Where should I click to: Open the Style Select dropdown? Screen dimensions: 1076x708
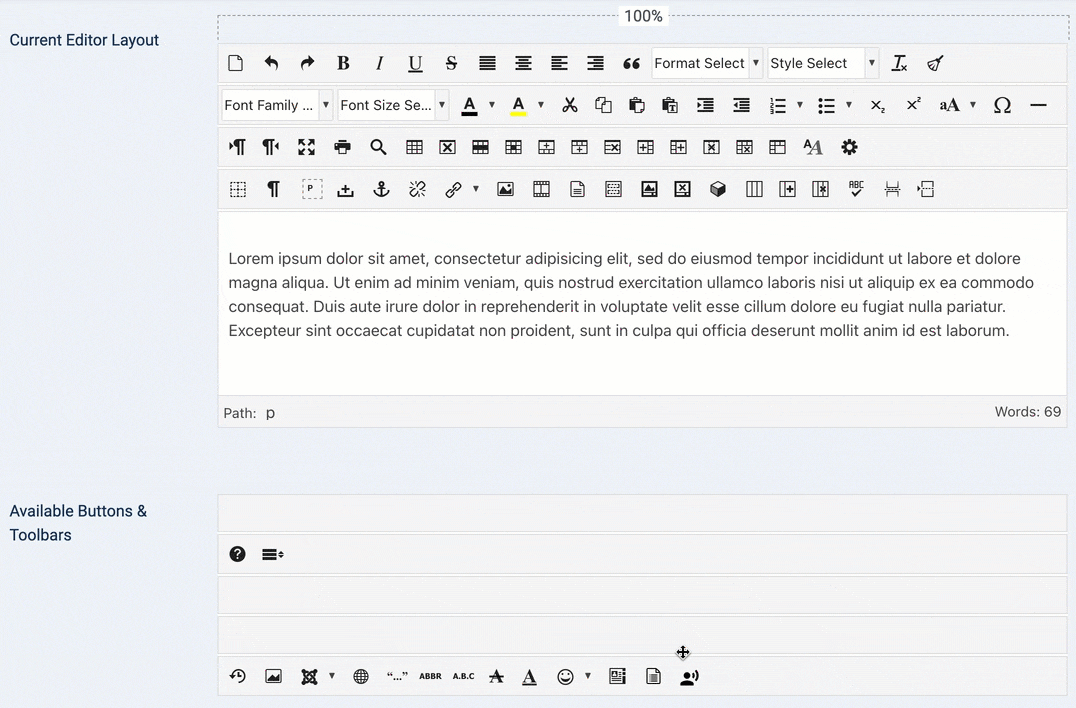[822, 63]
